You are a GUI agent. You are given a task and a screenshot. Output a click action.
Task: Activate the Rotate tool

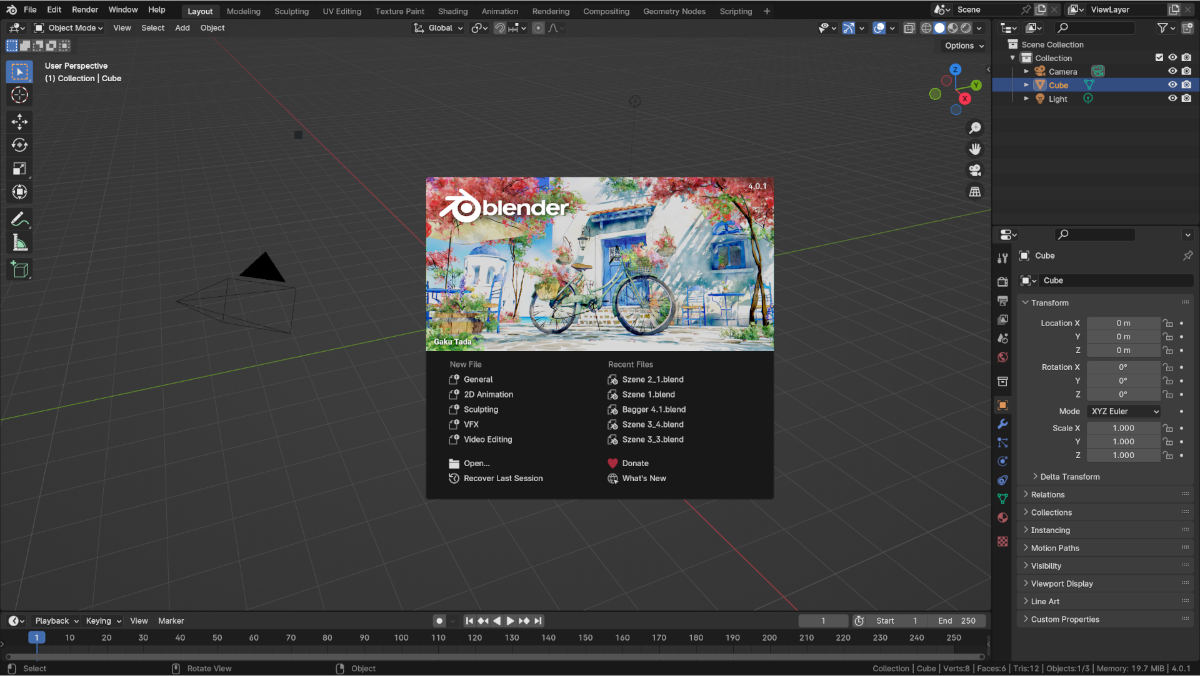19,145
